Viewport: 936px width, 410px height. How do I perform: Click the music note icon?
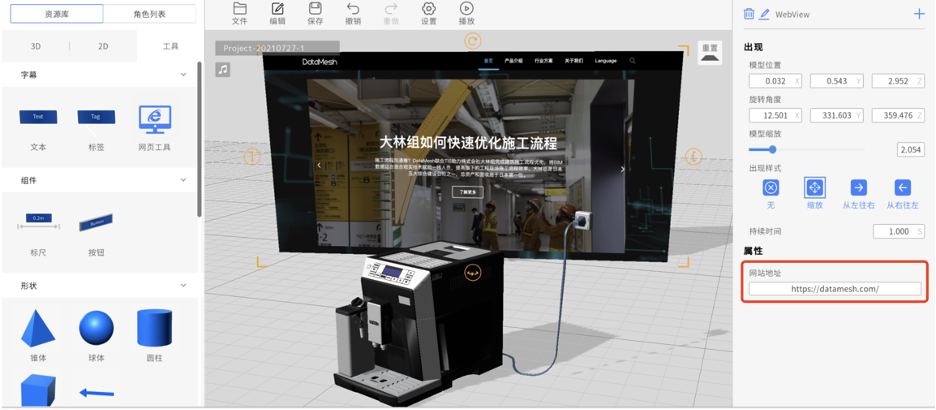[223, 70]
